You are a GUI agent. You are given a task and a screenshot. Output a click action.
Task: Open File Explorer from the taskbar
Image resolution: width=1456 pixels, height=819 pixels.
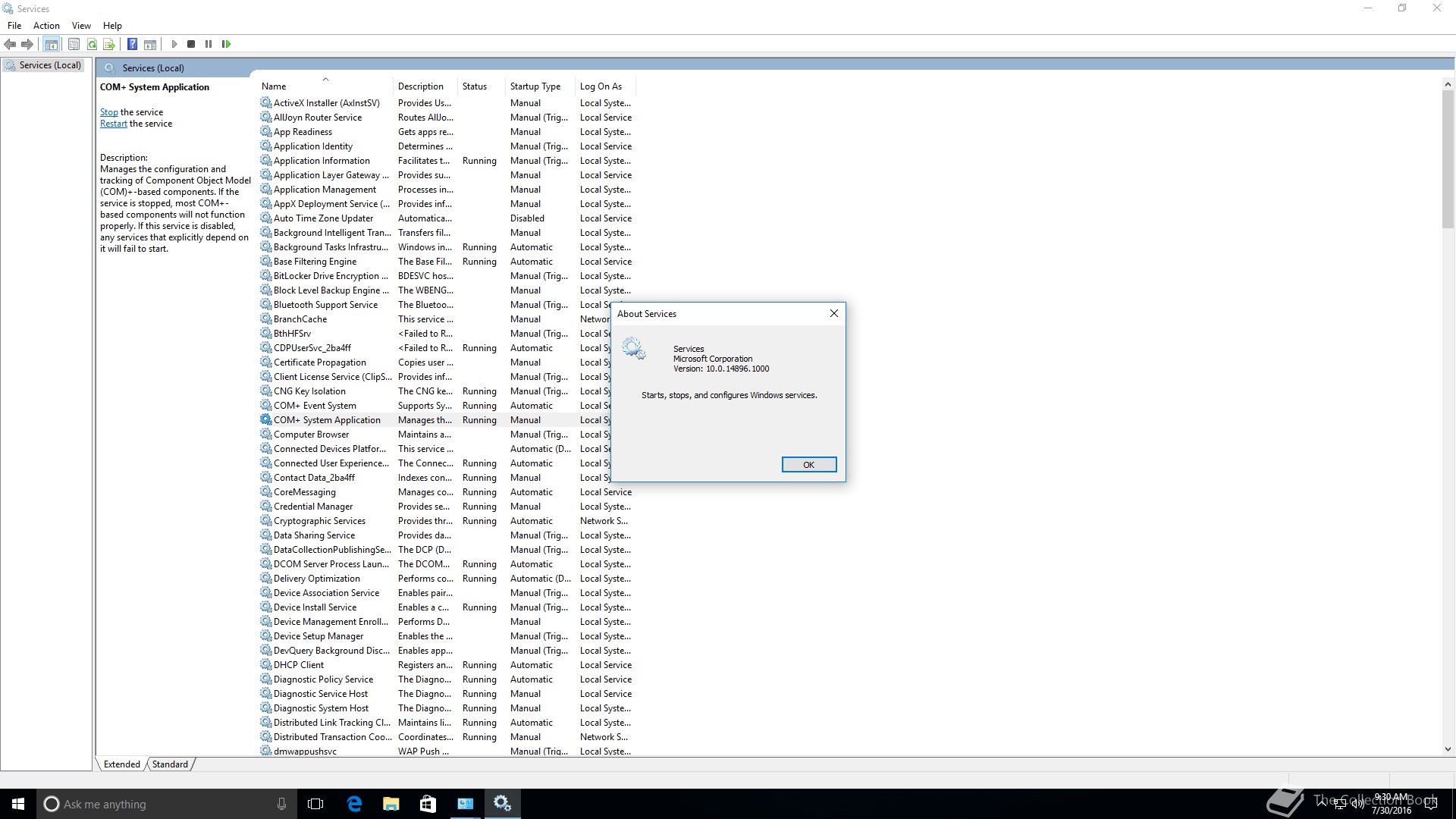coord(391,804)
